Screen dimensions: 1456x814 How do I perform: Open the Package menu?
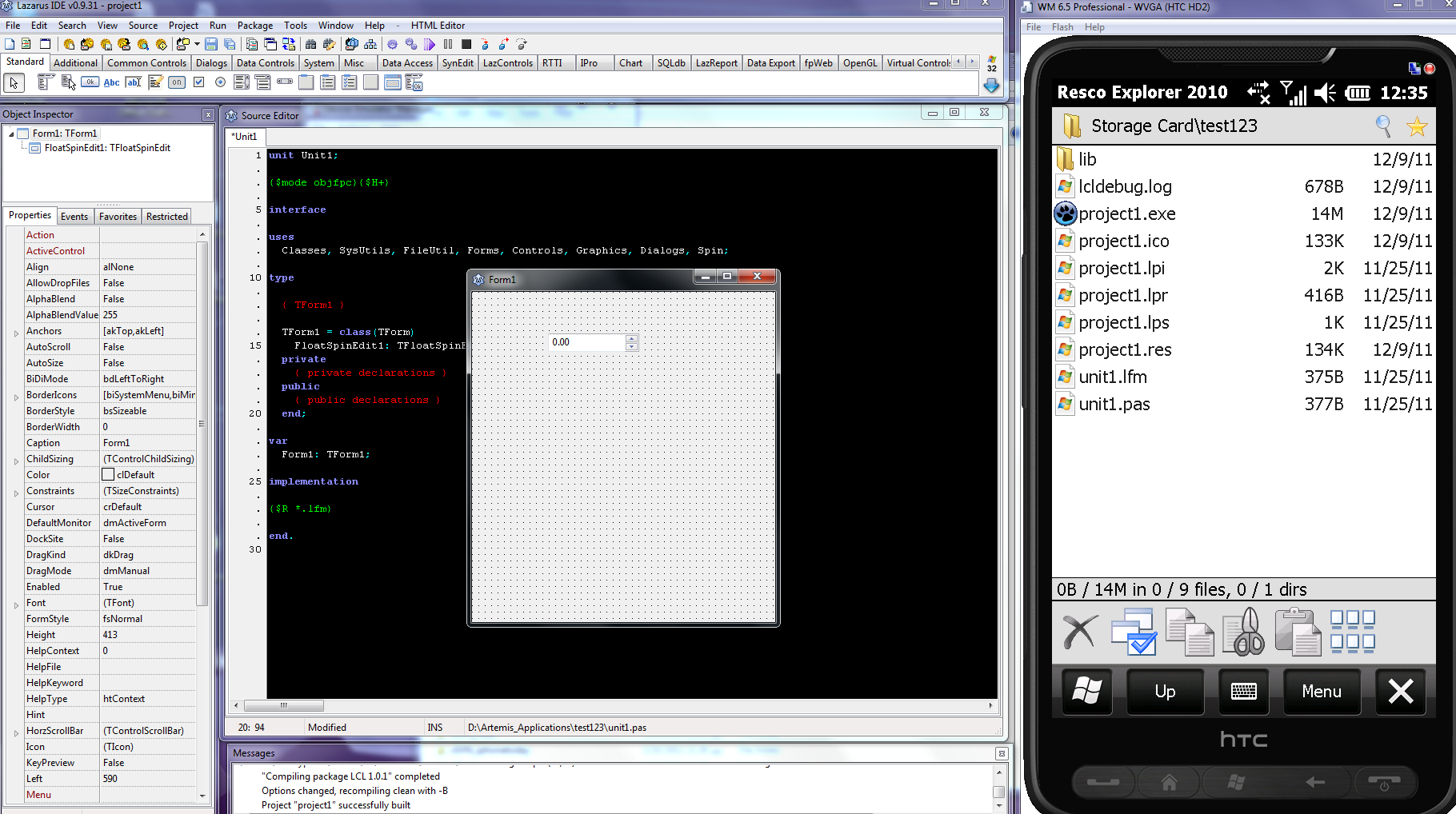255,25
